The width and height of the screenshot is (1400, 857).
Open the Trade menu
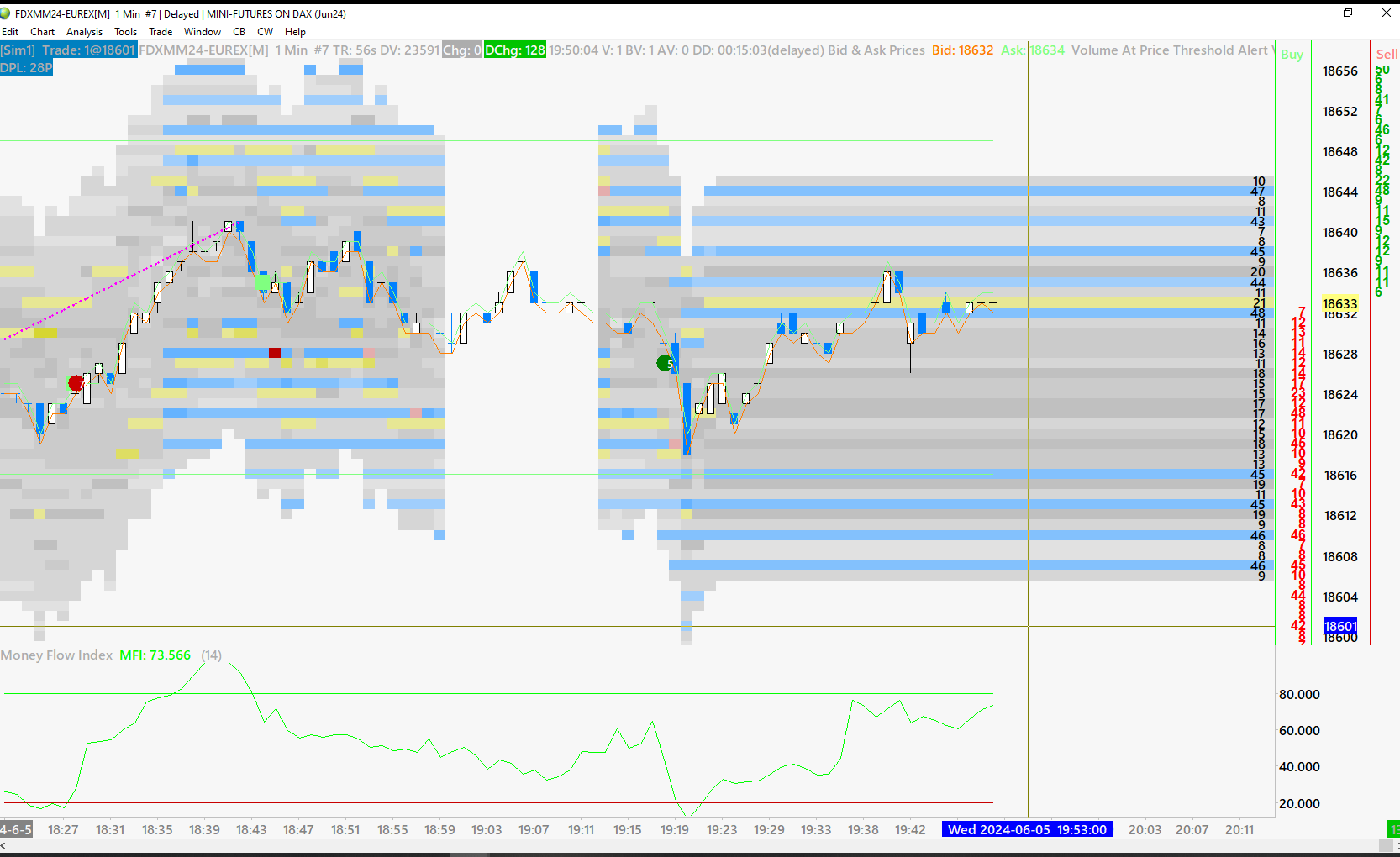pyautogui.click(x=161, y=32)
